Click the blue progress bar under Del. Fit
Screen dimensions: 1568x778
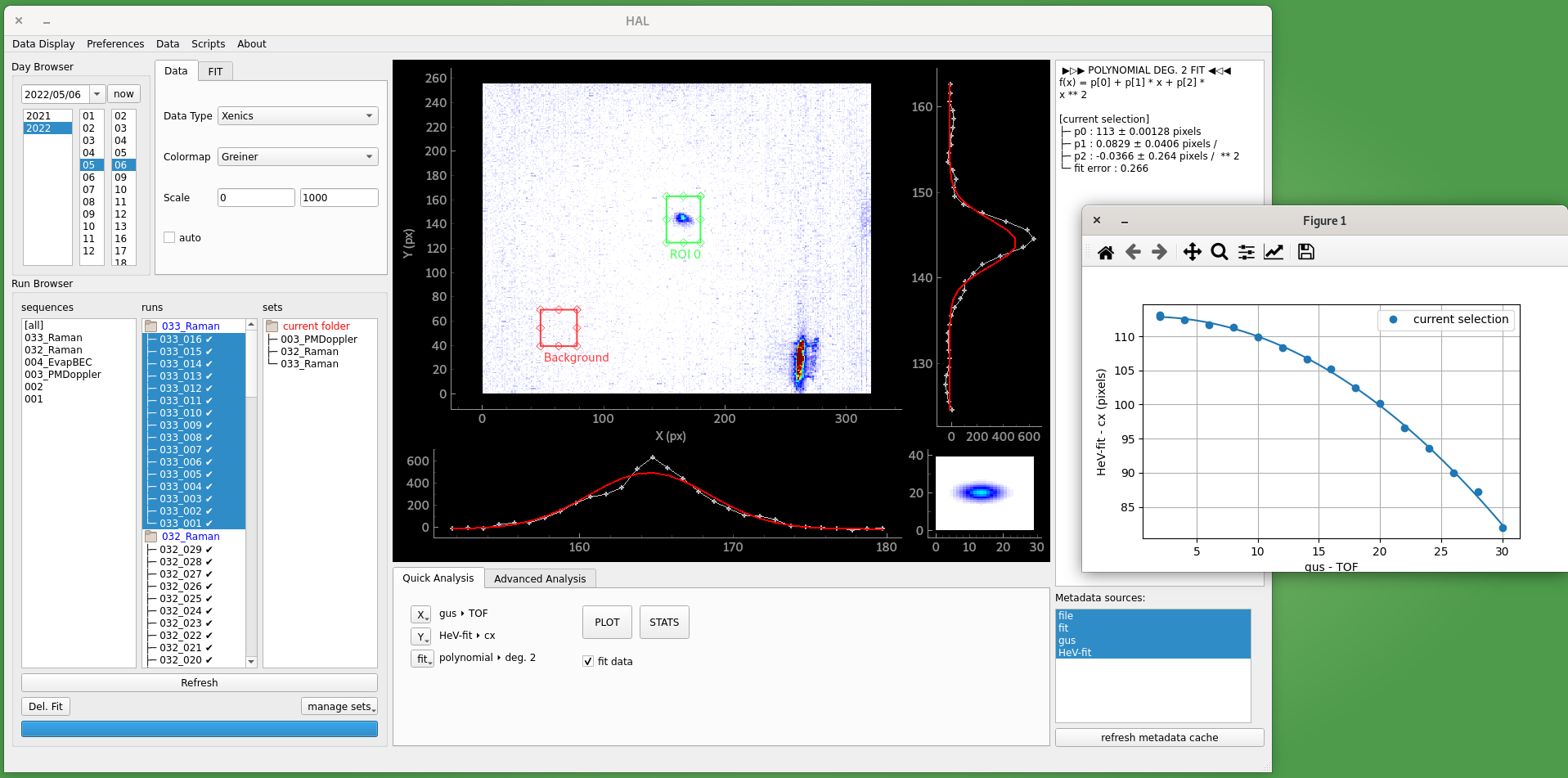pos(200,729)
